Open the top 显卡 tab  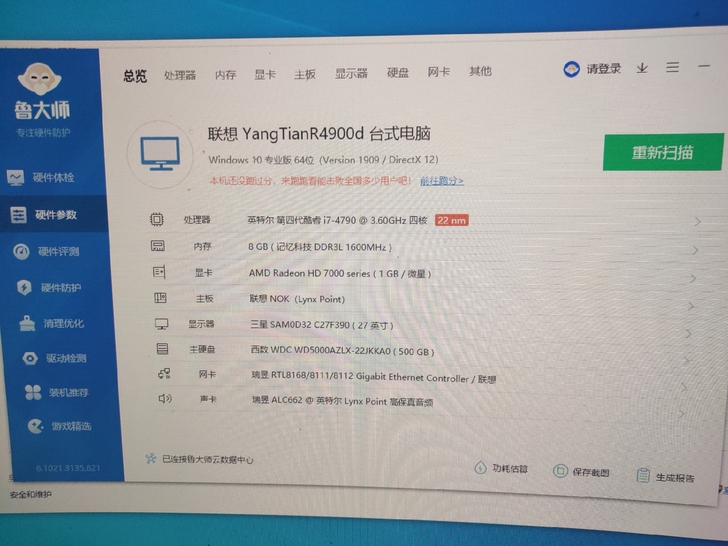pos(265,74)
